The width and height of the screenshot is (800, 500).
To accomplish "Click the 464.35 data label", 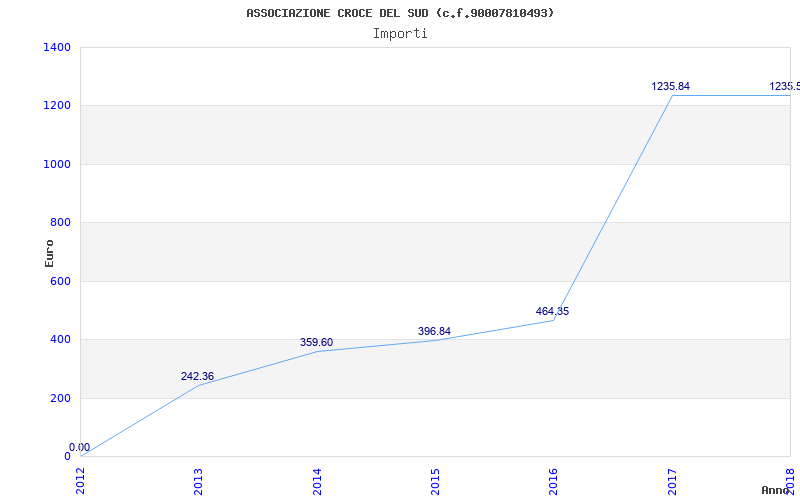I will [x=553, y=311].
